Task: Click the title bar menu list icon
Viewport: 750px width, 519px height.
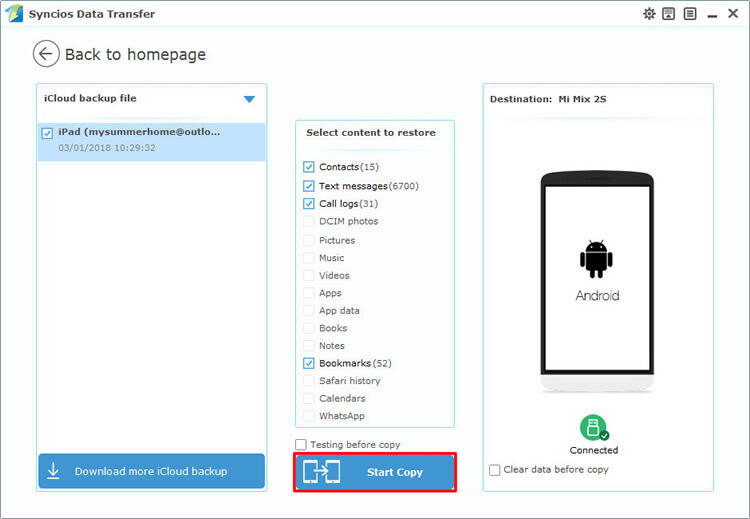Action: click(689, 14)
